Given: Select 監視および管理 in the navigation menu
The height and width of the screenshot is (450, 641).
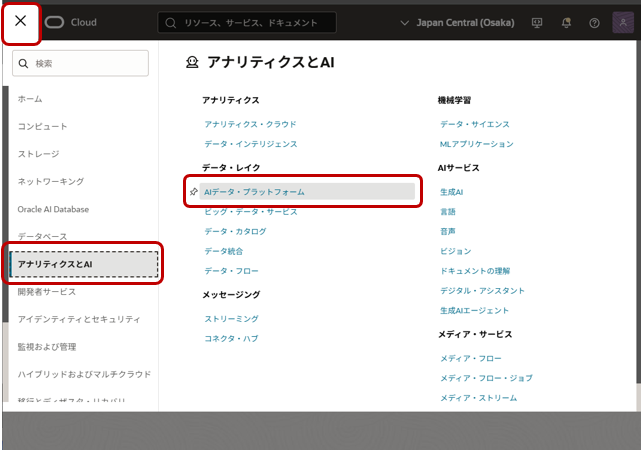Looking at the screenshot, I should click(47, 347).
